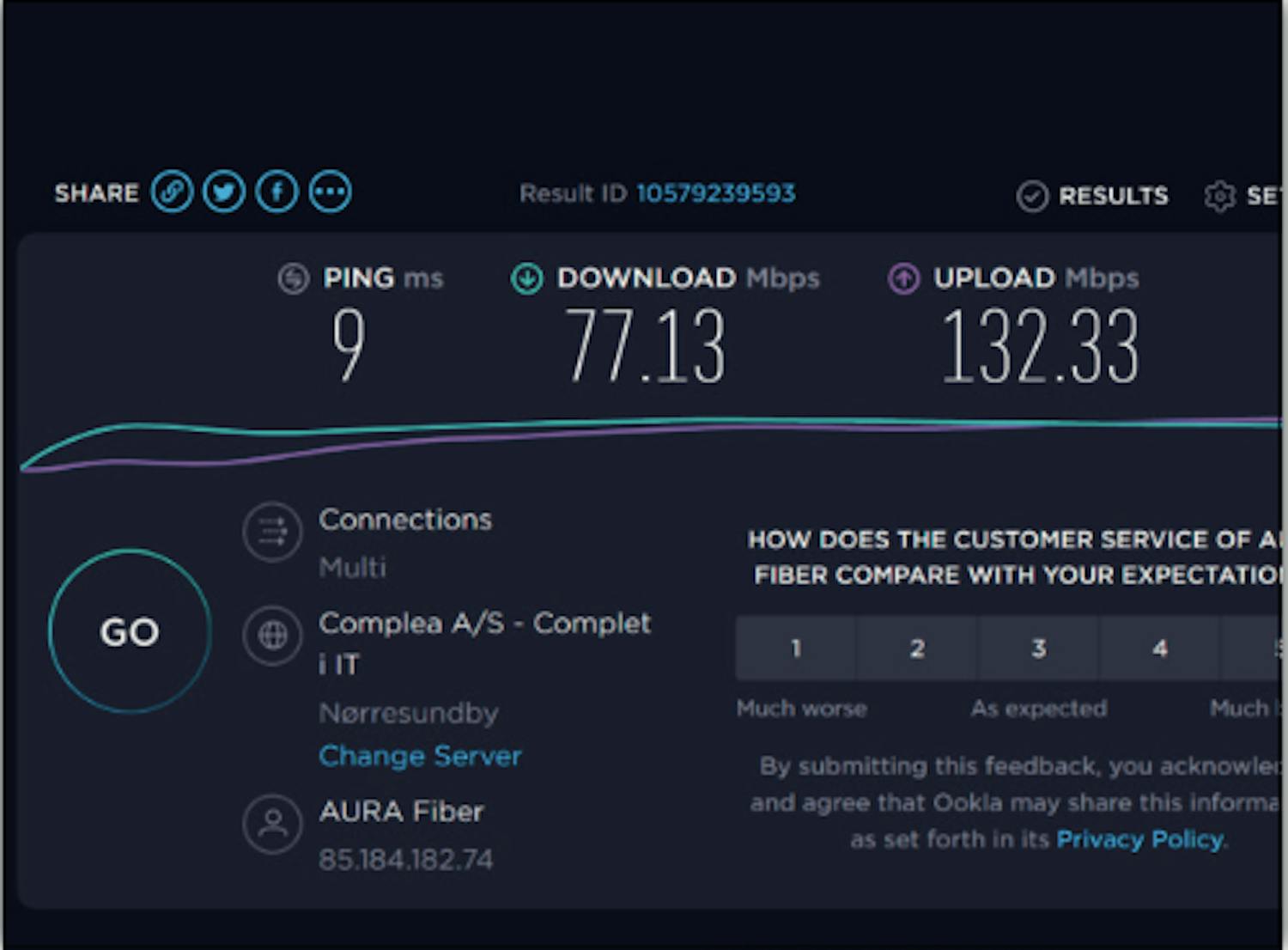Image resolution: width=1288 pixels, height=950 pixels.
Task: Click the Results checkmark icon
Action: (x=1032, y=197)
